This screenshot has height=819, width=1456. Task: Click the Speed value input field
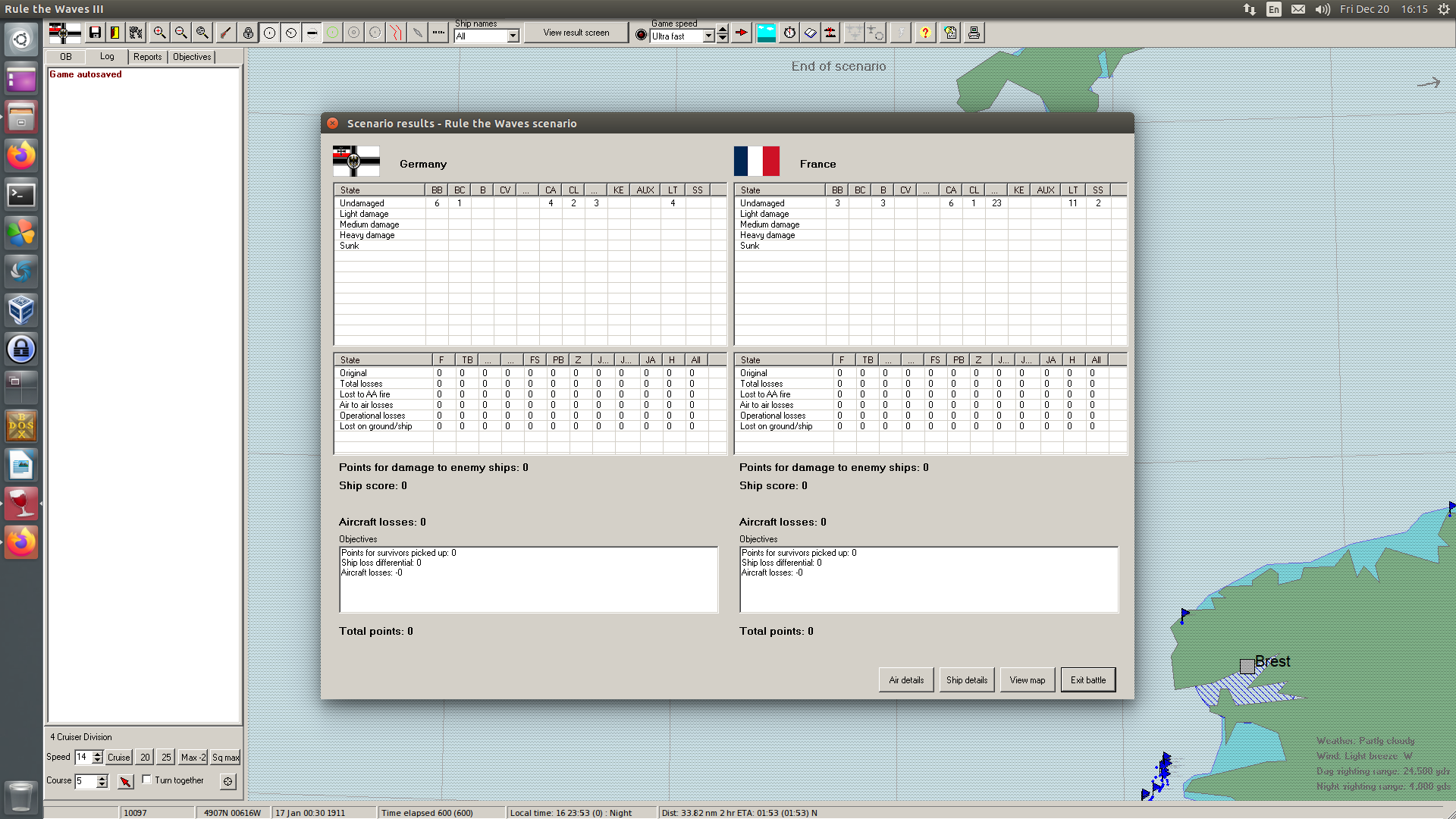pos(82,757)
